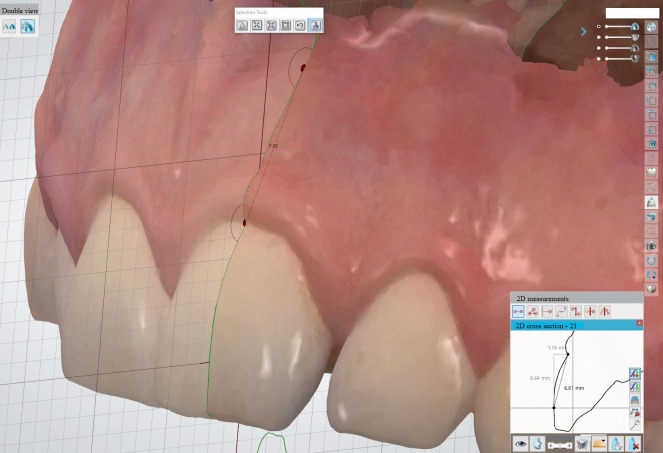Click the camera screenshot icon
Screen dimensions: 663x453
(652, 246)
